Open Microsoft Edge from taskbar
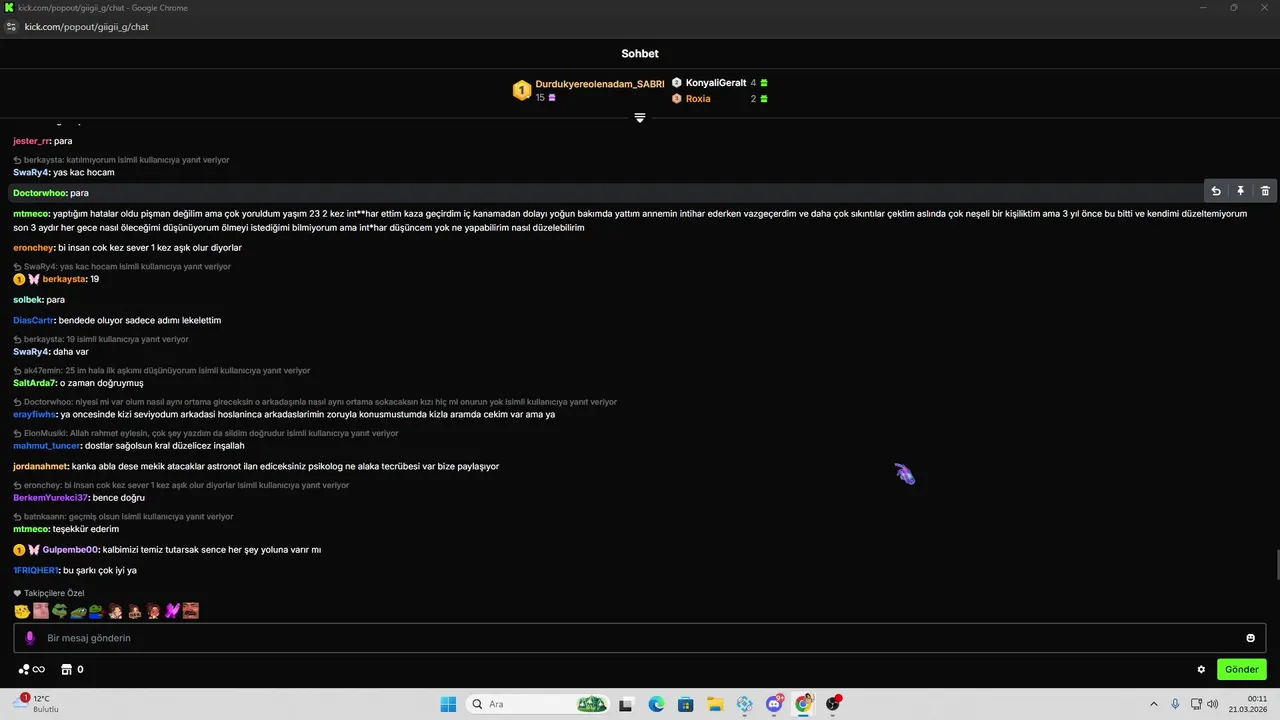The height and width of the screenshot is (720, 1280). coord(656,704)
